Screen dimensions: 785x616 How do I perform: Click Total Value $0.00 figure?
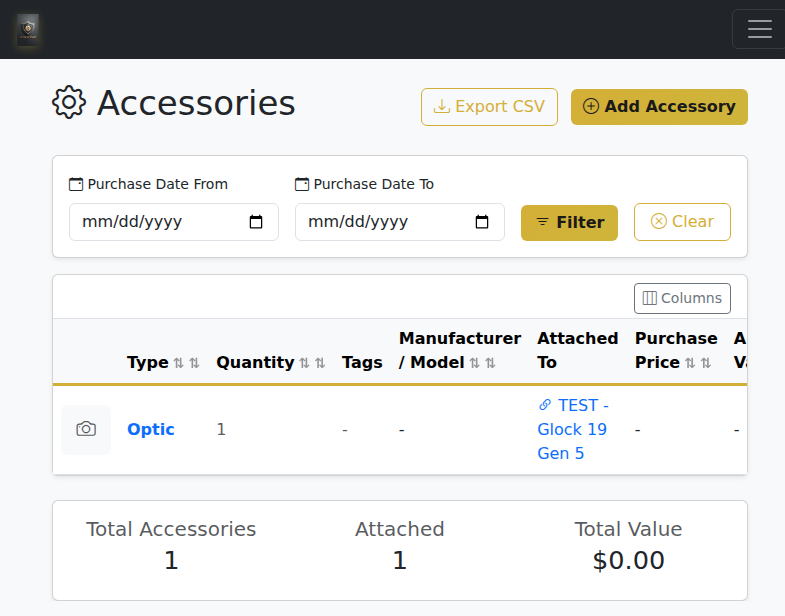pos(628,560)
